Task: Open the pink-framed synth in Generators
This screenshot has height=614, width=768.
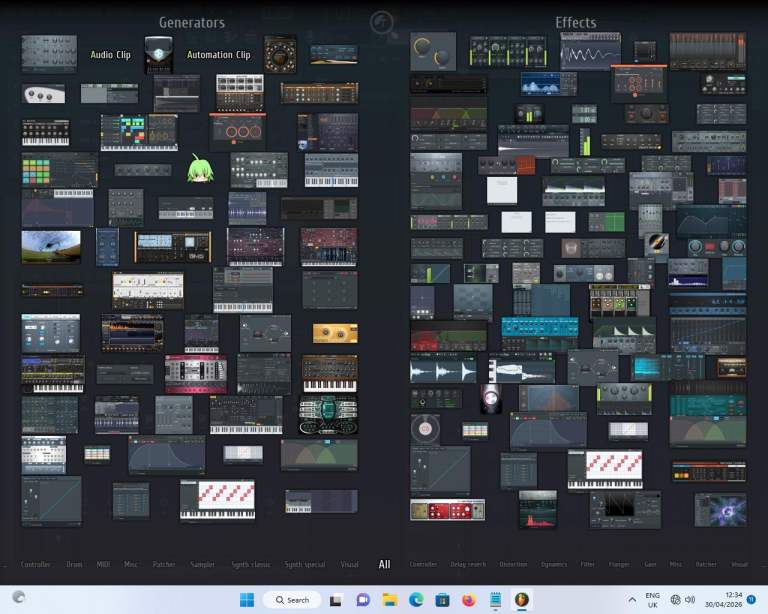Action: pyautogui.click(x=195, y=373)
